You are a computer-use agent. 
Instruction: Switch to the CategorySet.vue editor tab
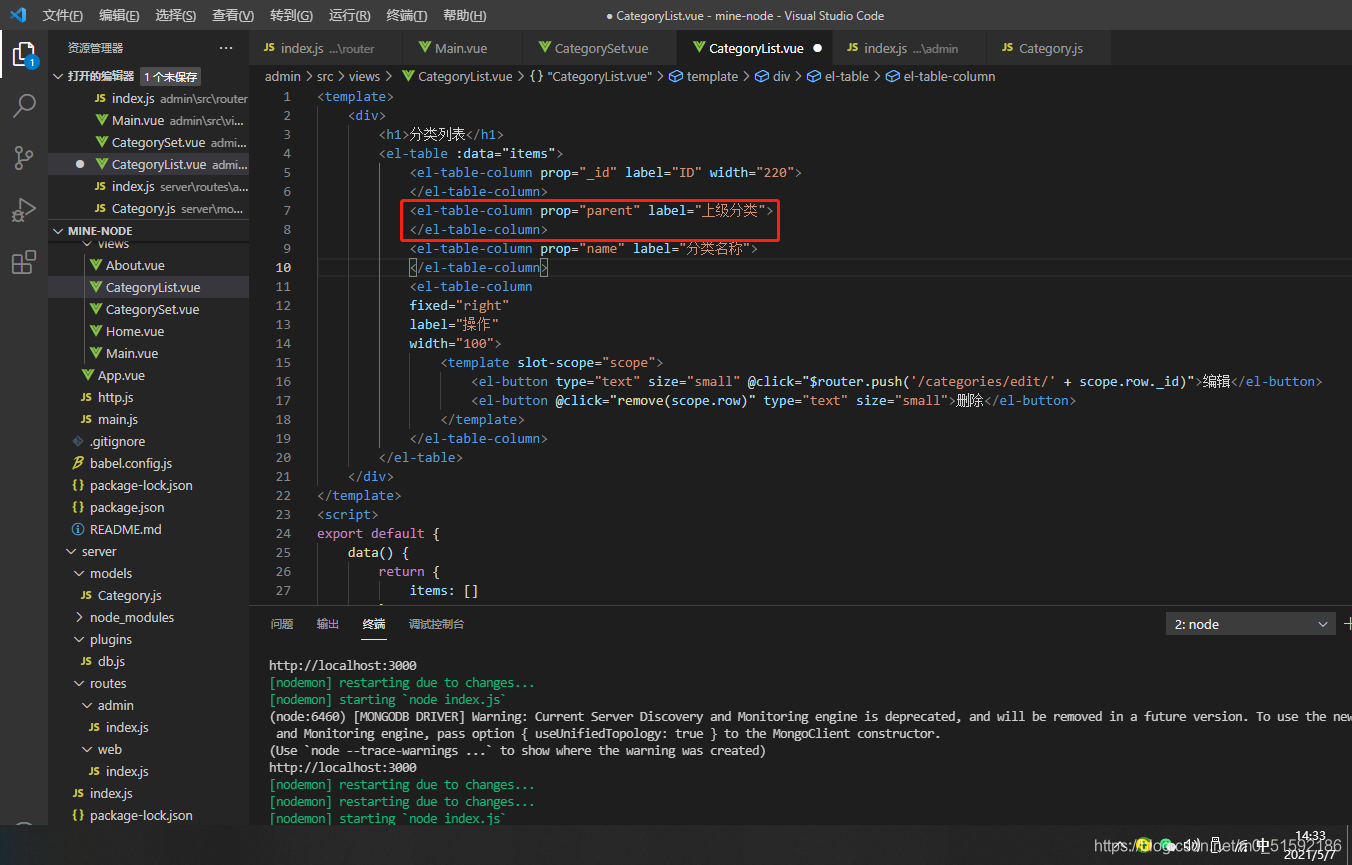(x=600, y=48)
